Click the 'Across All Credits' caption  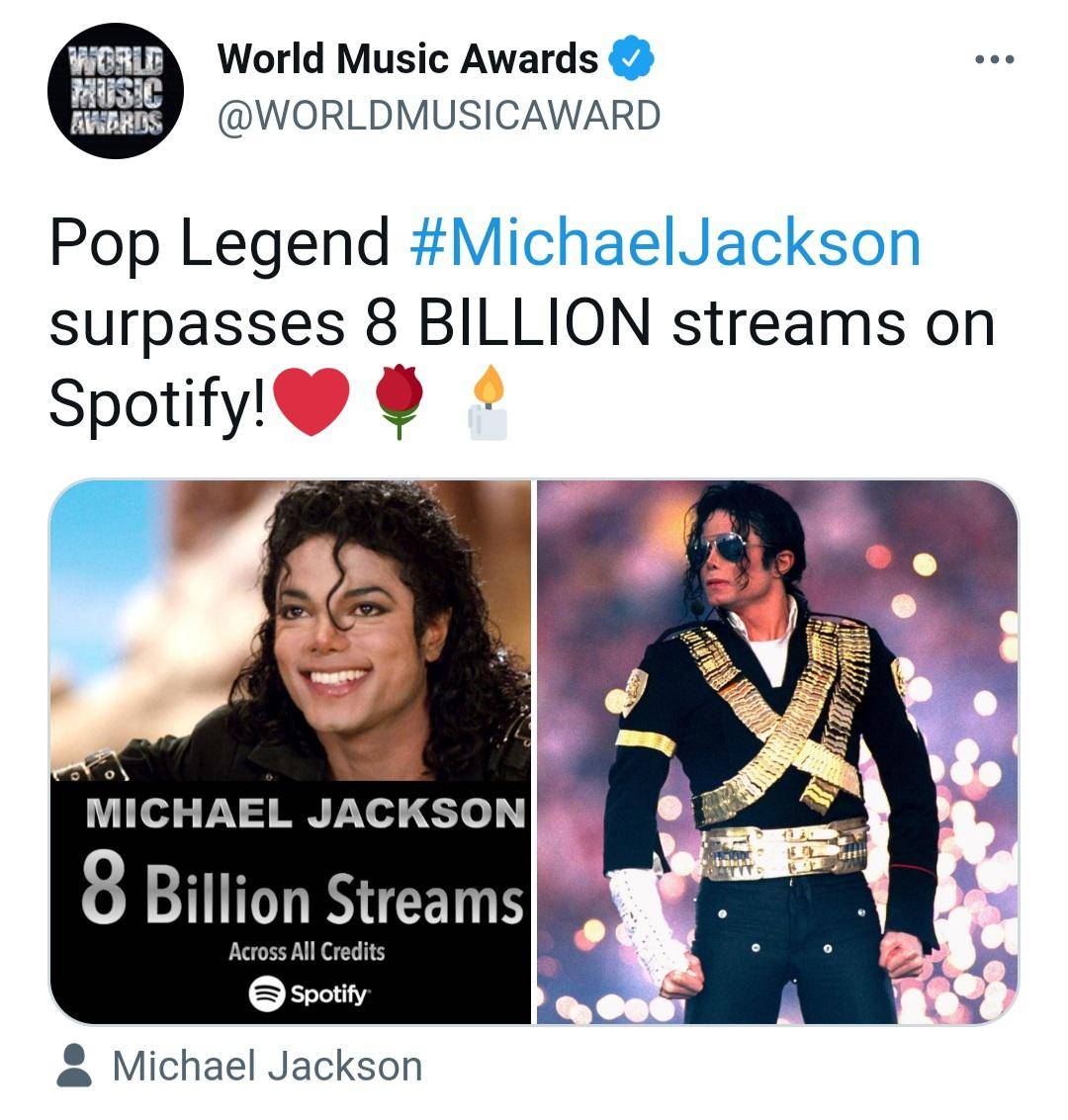click(x=307, y=951)
